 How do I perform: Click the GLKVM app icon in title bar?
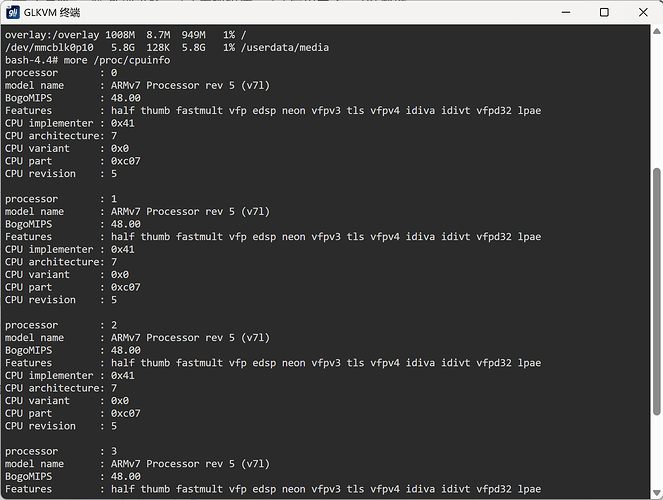tap(13, 12)
